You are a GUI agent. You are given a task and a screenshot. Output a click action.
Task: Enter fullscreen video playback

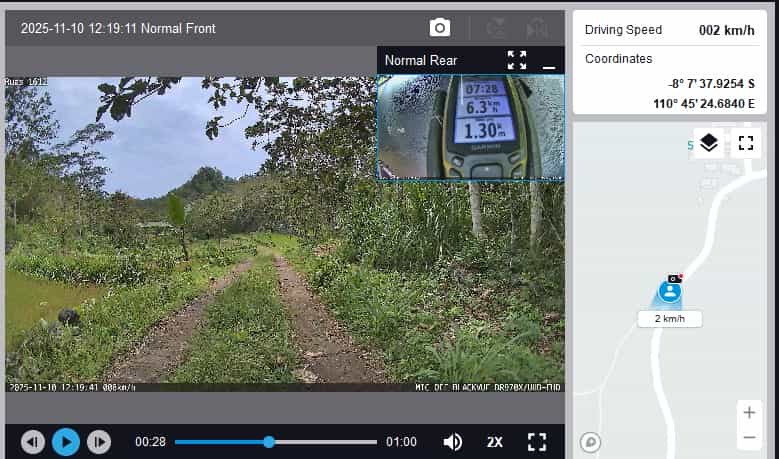click(537, 442)
